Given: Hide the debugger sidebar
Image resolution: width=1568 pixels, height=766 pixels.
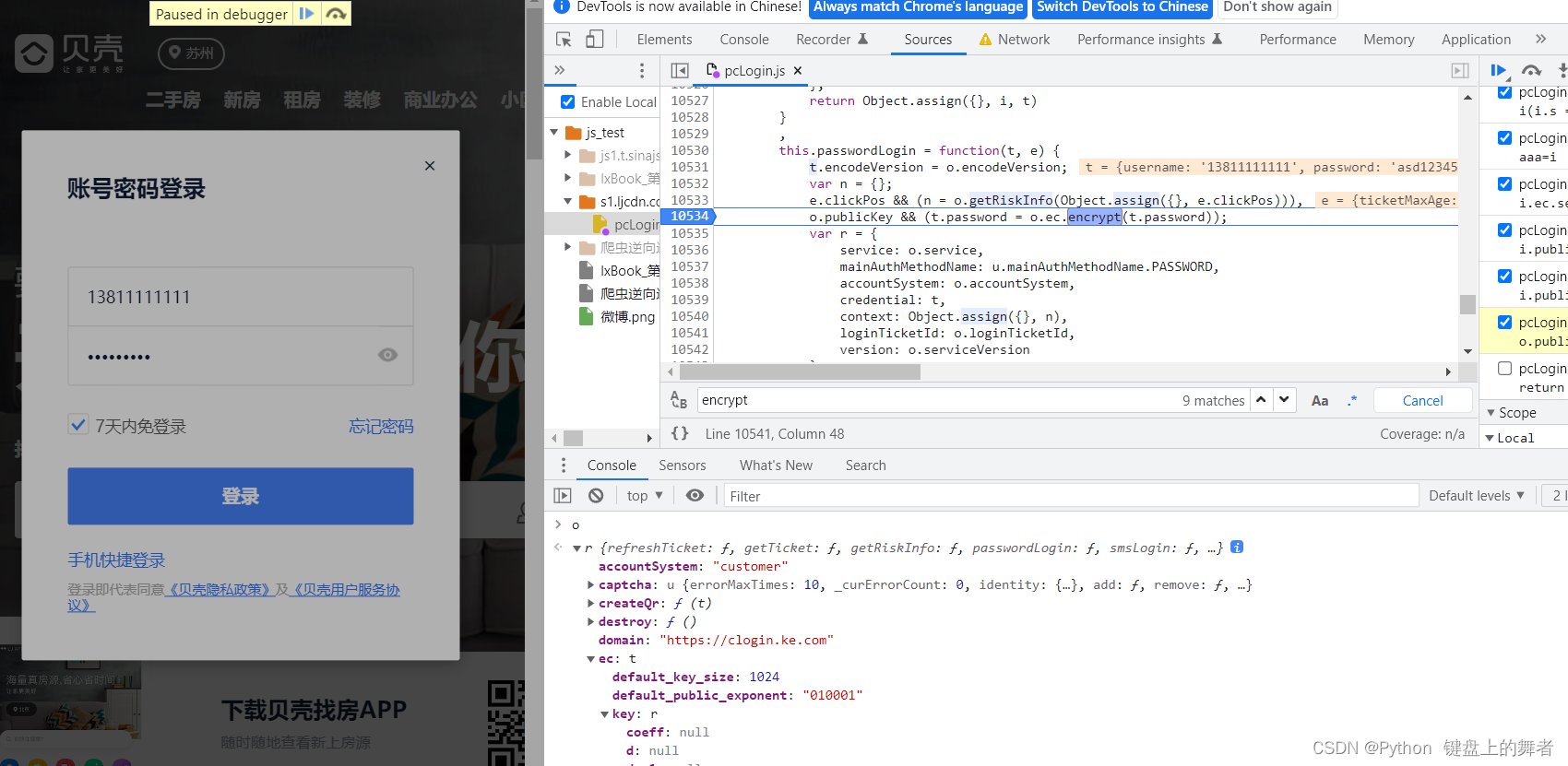Looking at the screenshot, I should click(1460, 70).
